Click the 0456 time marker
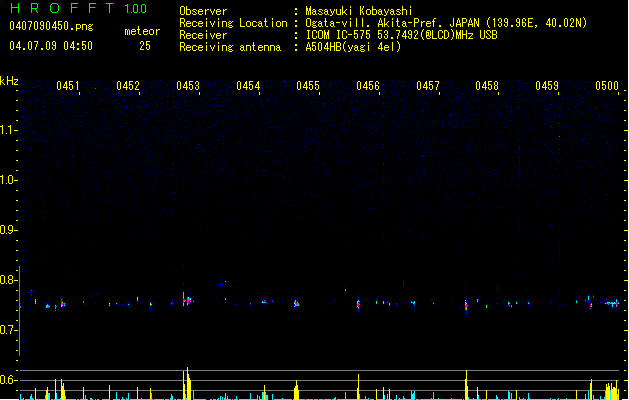Viewport: 629px width, 400px height. [x=368, y=86]
